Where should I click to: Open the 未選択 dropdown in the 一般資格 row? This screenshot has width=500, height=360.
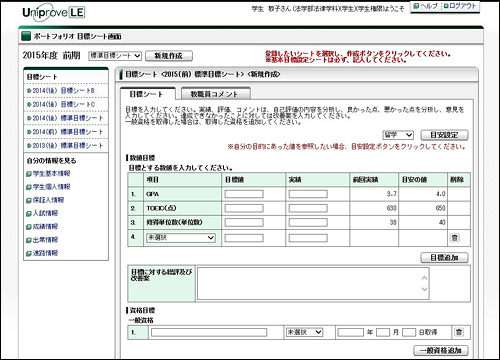pyautogui.click(x=304, y=332)
